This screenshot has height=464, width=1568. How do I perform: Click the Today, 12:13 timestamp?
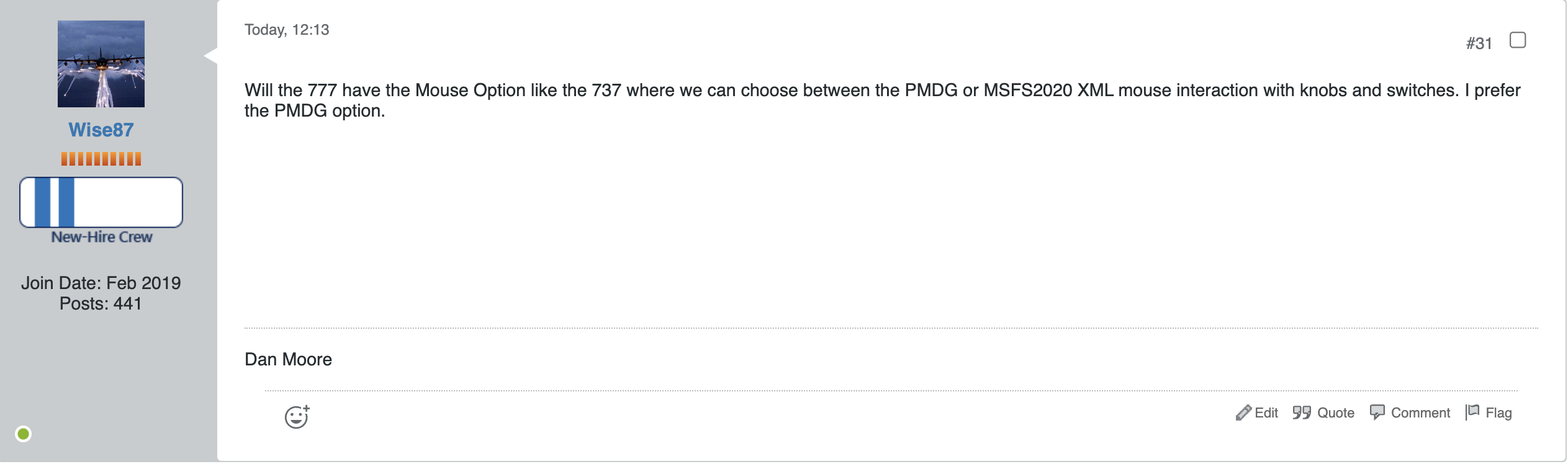[x=287, y=30]
